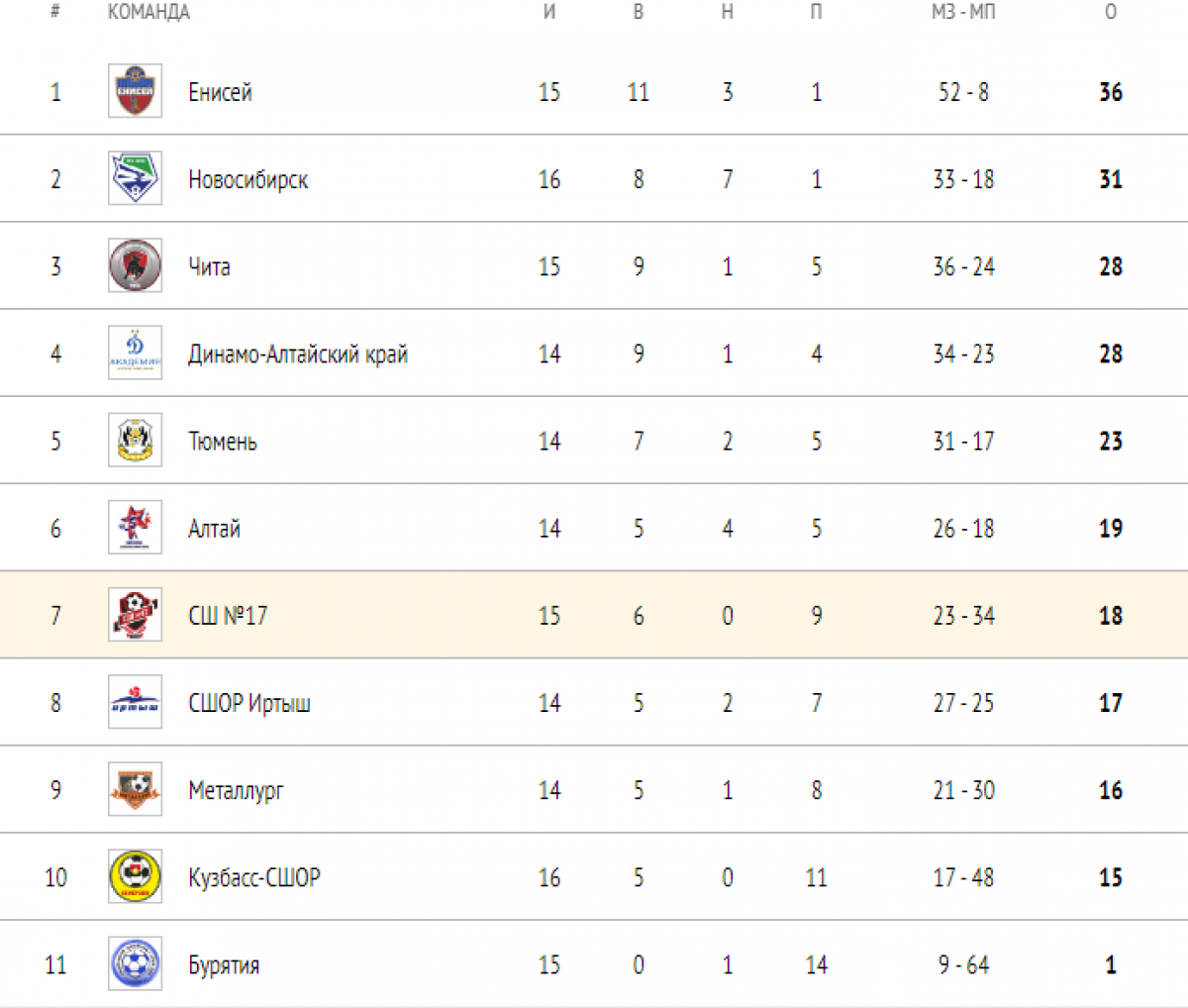This screenshot has width=1188, height=1008.
Task: Click the МЗ - МП column header
Action: [x=963, y=12]
